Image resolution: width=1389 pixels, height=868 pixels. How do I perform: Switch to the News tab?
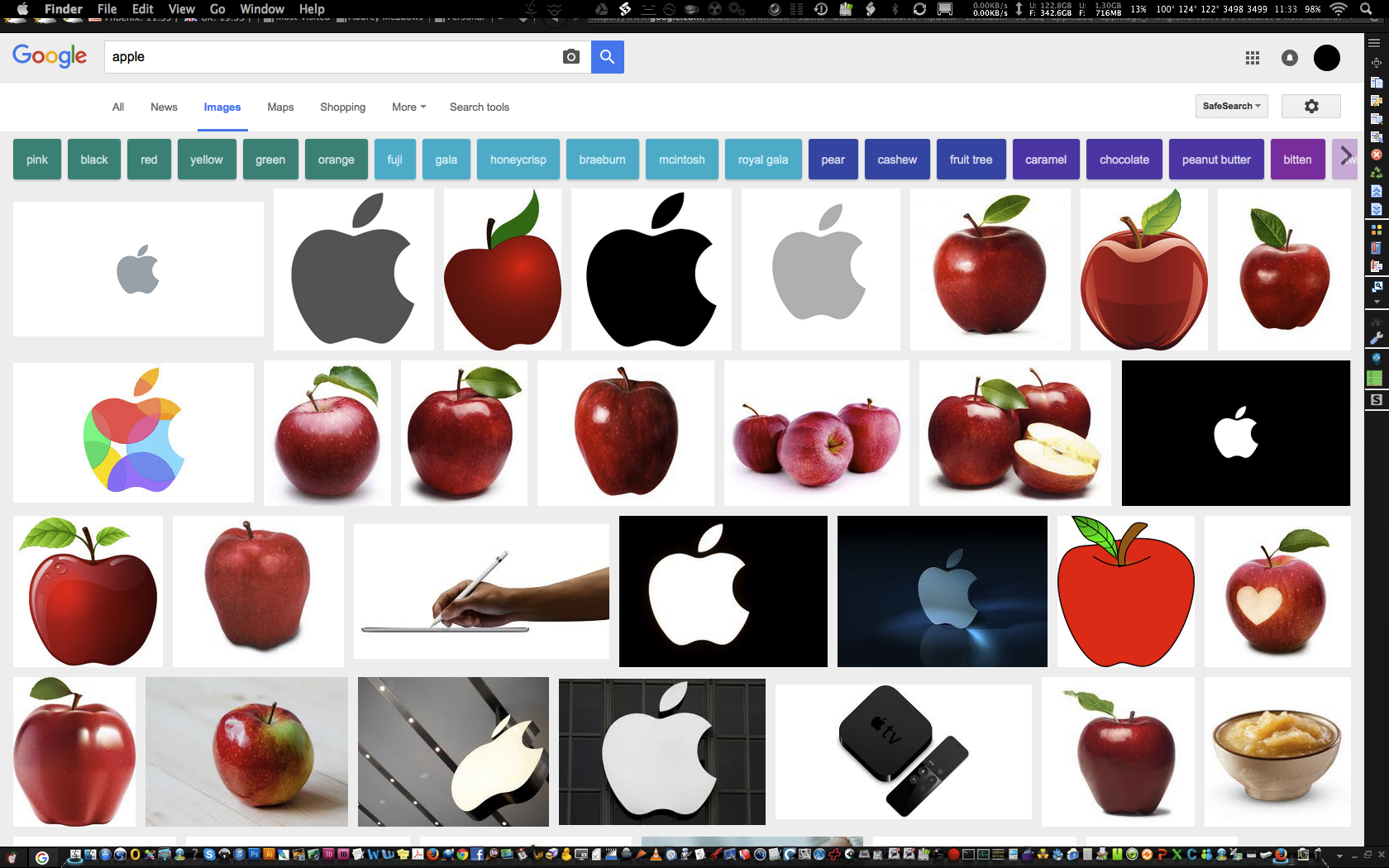(164, 107)
